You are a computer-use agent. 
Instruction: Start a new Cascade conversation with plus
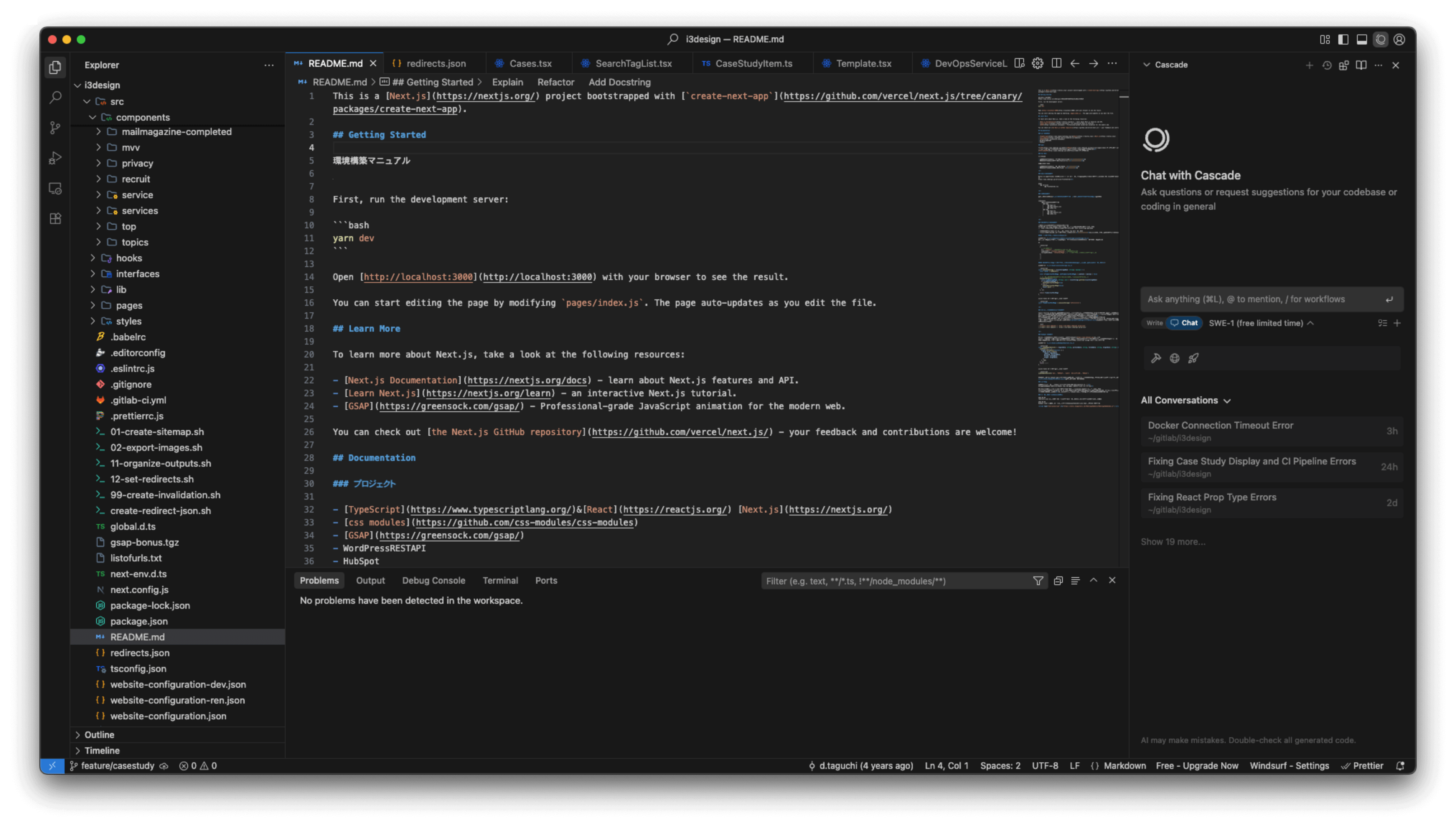[1309, 65]
